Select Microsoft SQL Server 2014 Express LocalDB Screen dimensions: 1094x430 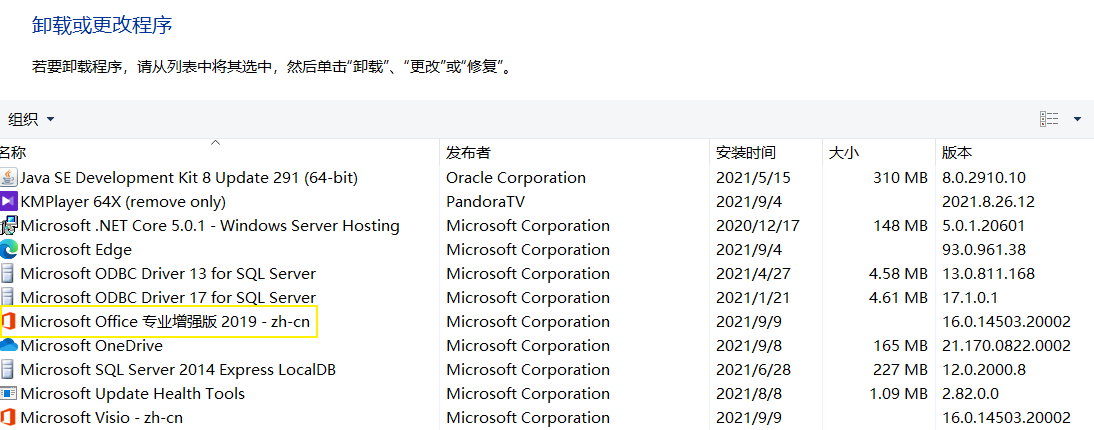178,369
